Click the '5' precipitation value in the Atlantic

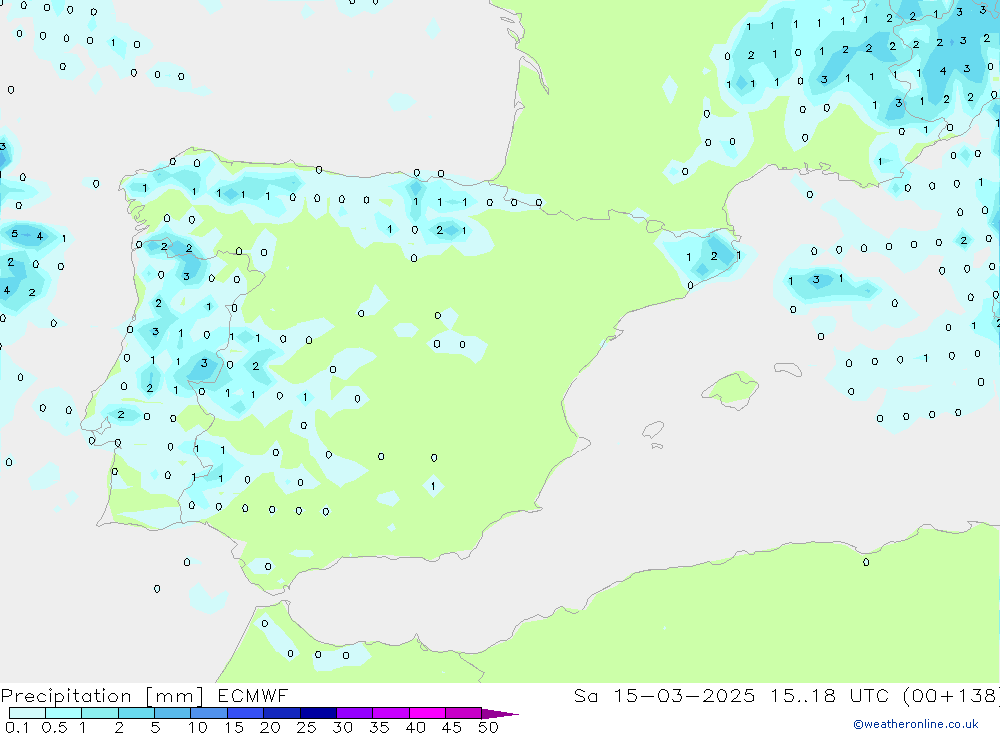pyautogui.click(x=15, y=234)
